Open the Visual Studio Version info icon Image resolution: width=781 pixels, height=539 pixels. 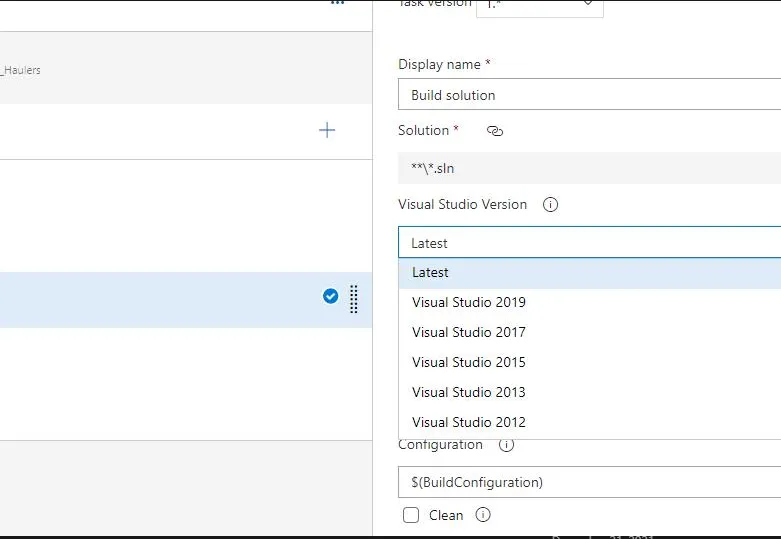tap(550, 205)
